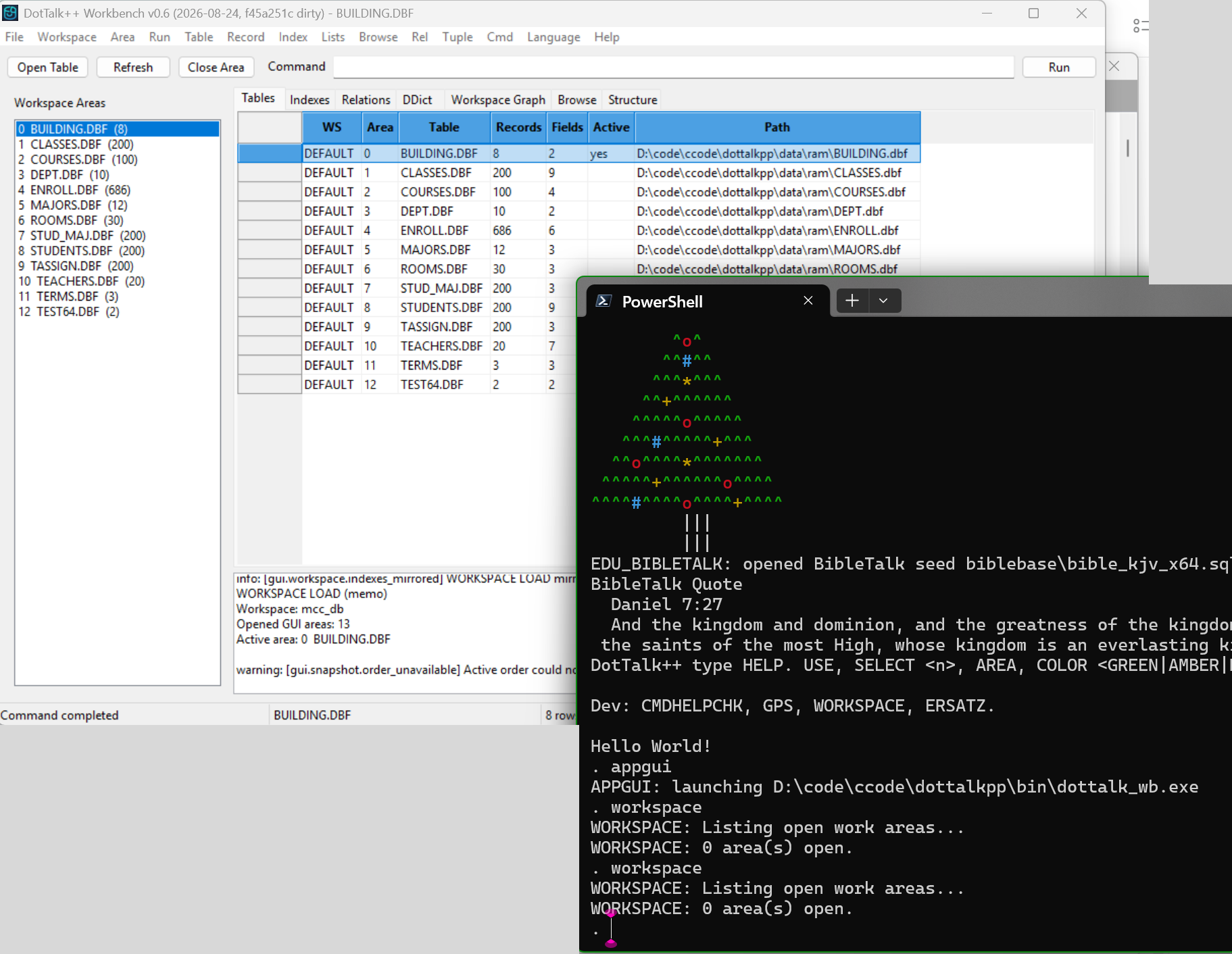Image resolution: width=1232 pixels, height=954 pixels.
Task: Select the Tables tab
Action: pyautogui.click(x=258, y=98)
